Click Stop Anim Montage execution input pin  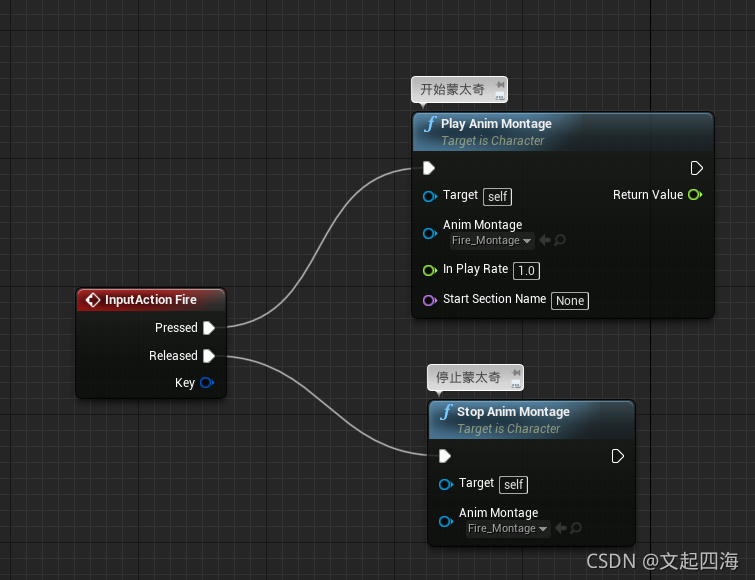(445, 456)
